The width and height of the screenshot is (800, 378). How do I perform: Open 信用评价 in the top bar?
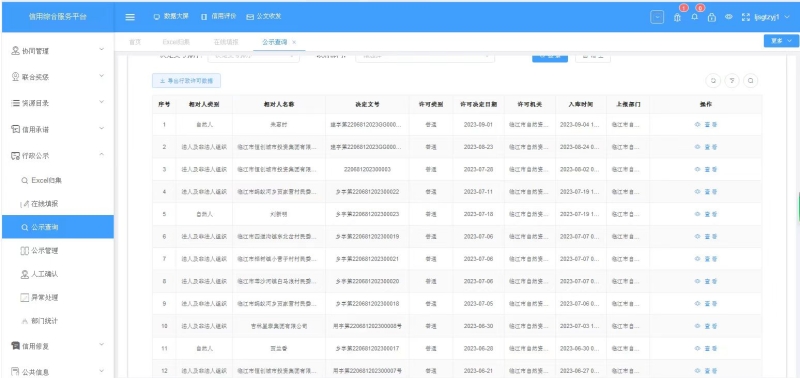tap(218, 16)
